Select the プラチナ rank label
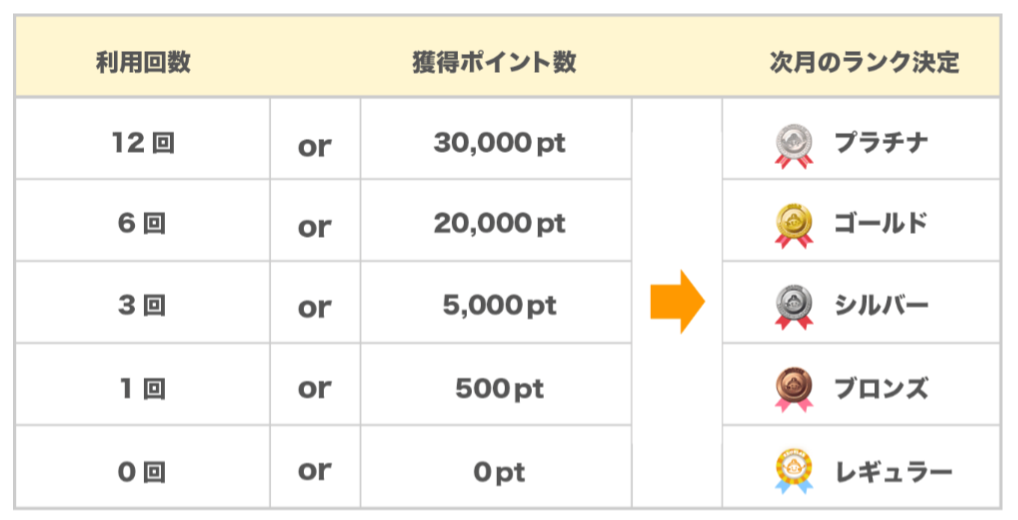 pos(880,142)
